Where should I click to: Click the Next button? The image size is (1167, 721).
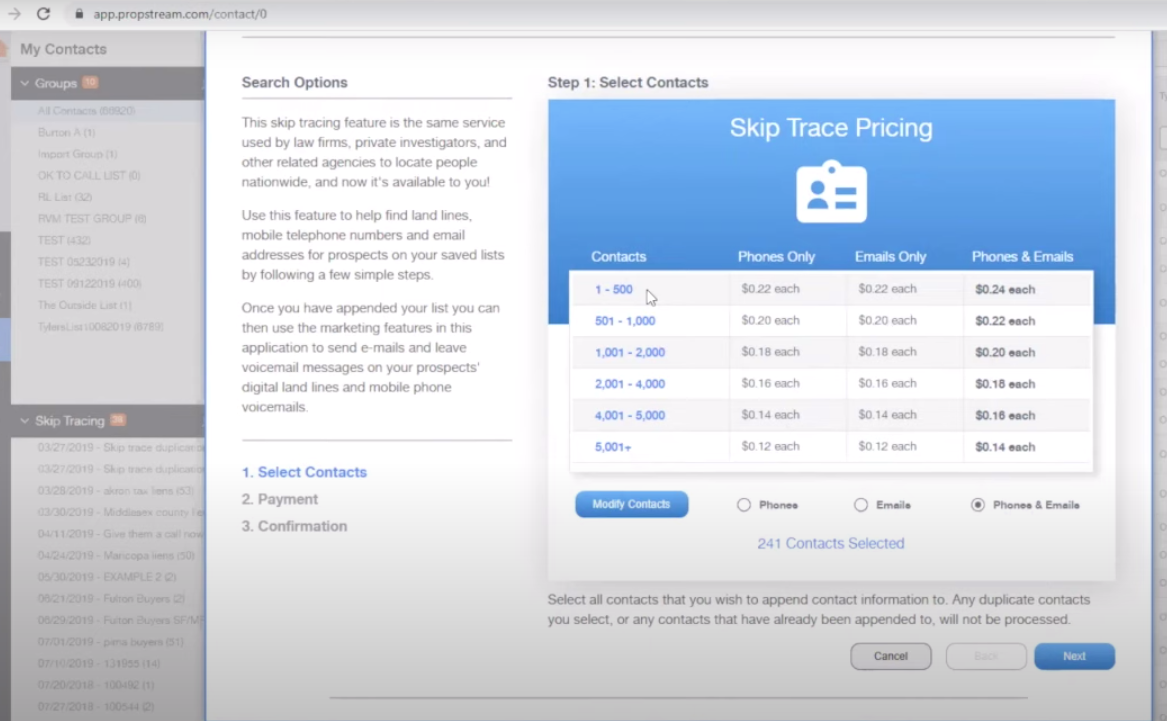point(1074,656)
